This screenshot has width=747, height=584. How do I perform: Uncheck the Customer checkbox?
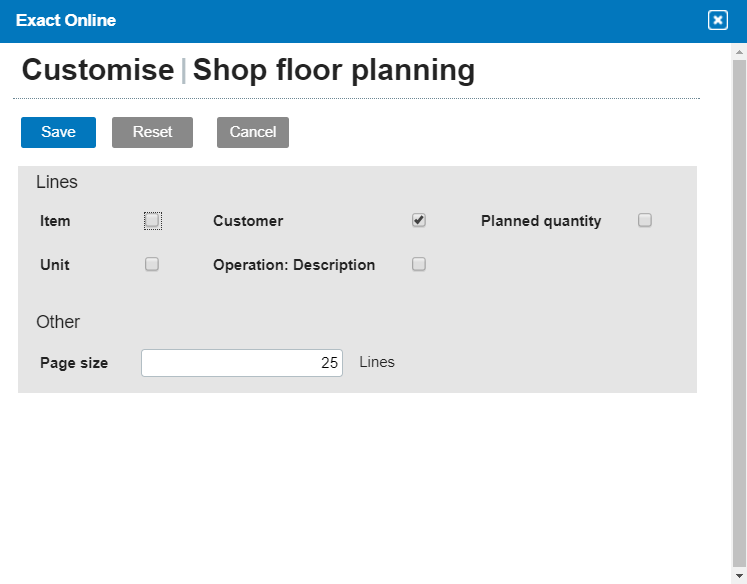(x=419, y=220)
